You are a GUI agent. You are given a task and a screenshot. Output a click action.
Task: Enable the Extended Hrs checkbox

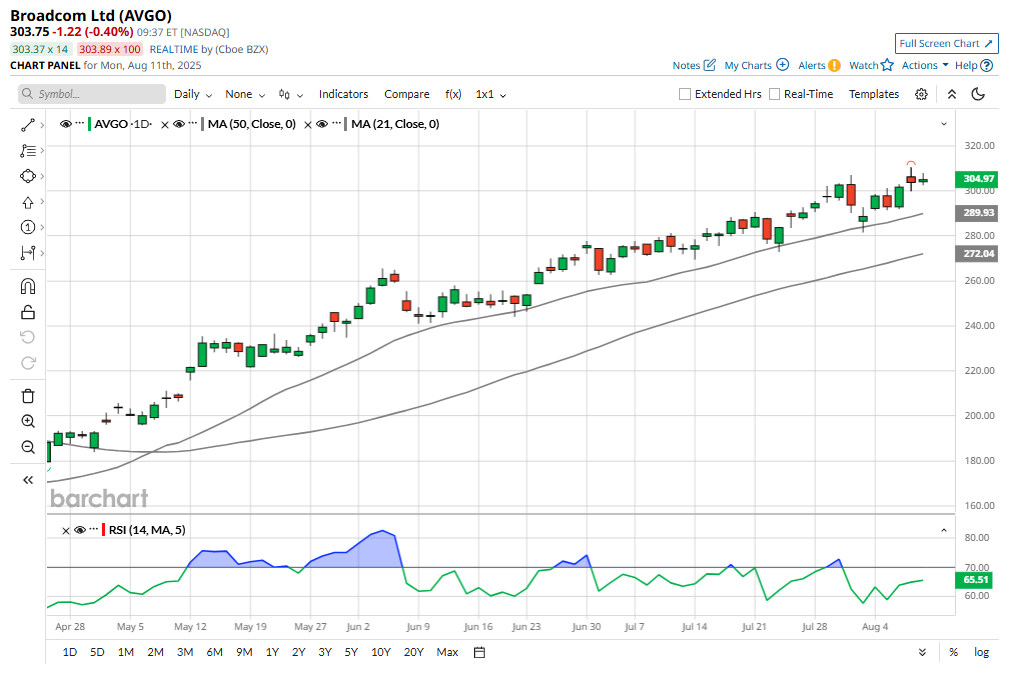(x=684, y=94)
